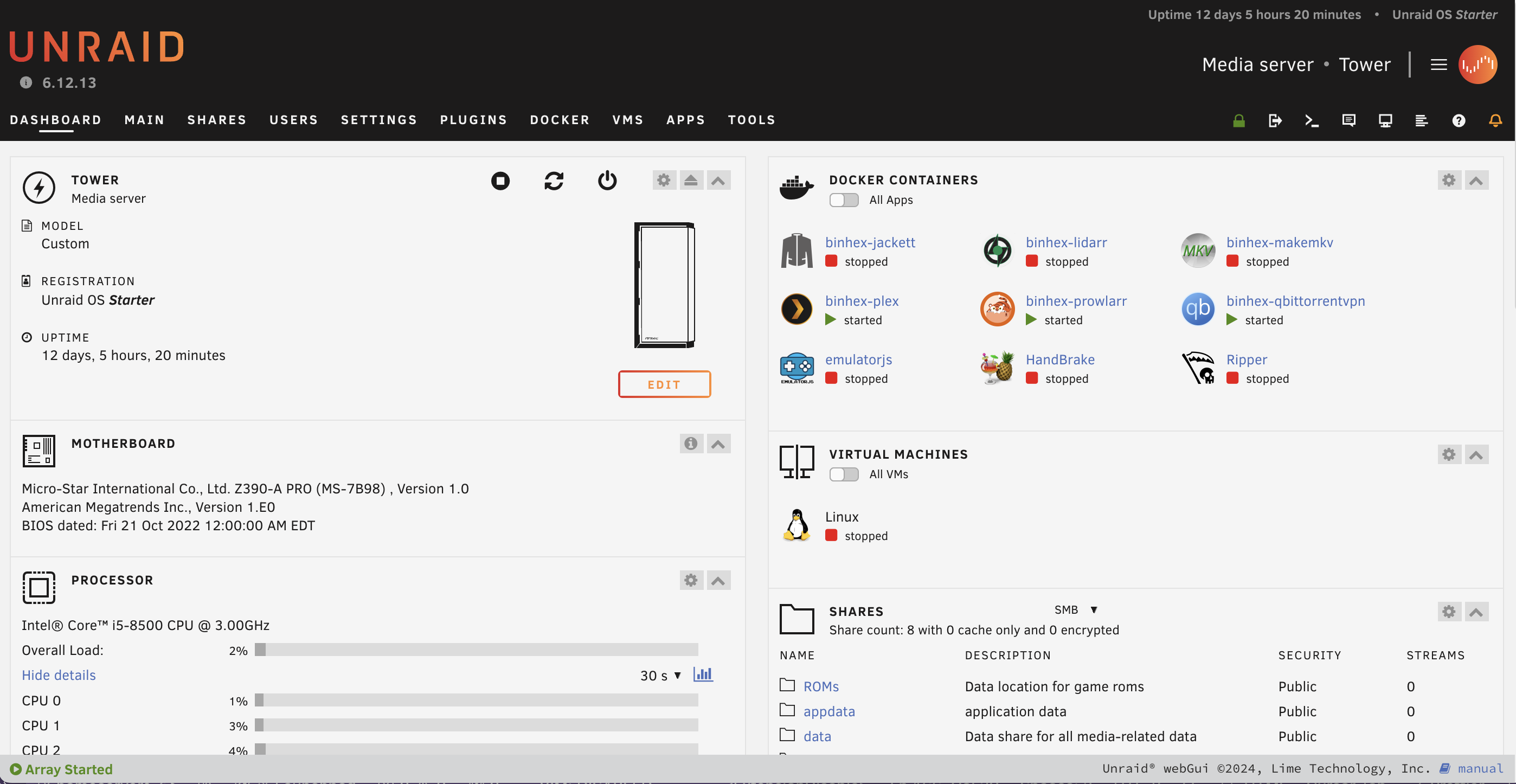Collapse the Shares panel chevron
Image resolution: width=1516 pixels, height=784 pixels.
point(1476,612)
